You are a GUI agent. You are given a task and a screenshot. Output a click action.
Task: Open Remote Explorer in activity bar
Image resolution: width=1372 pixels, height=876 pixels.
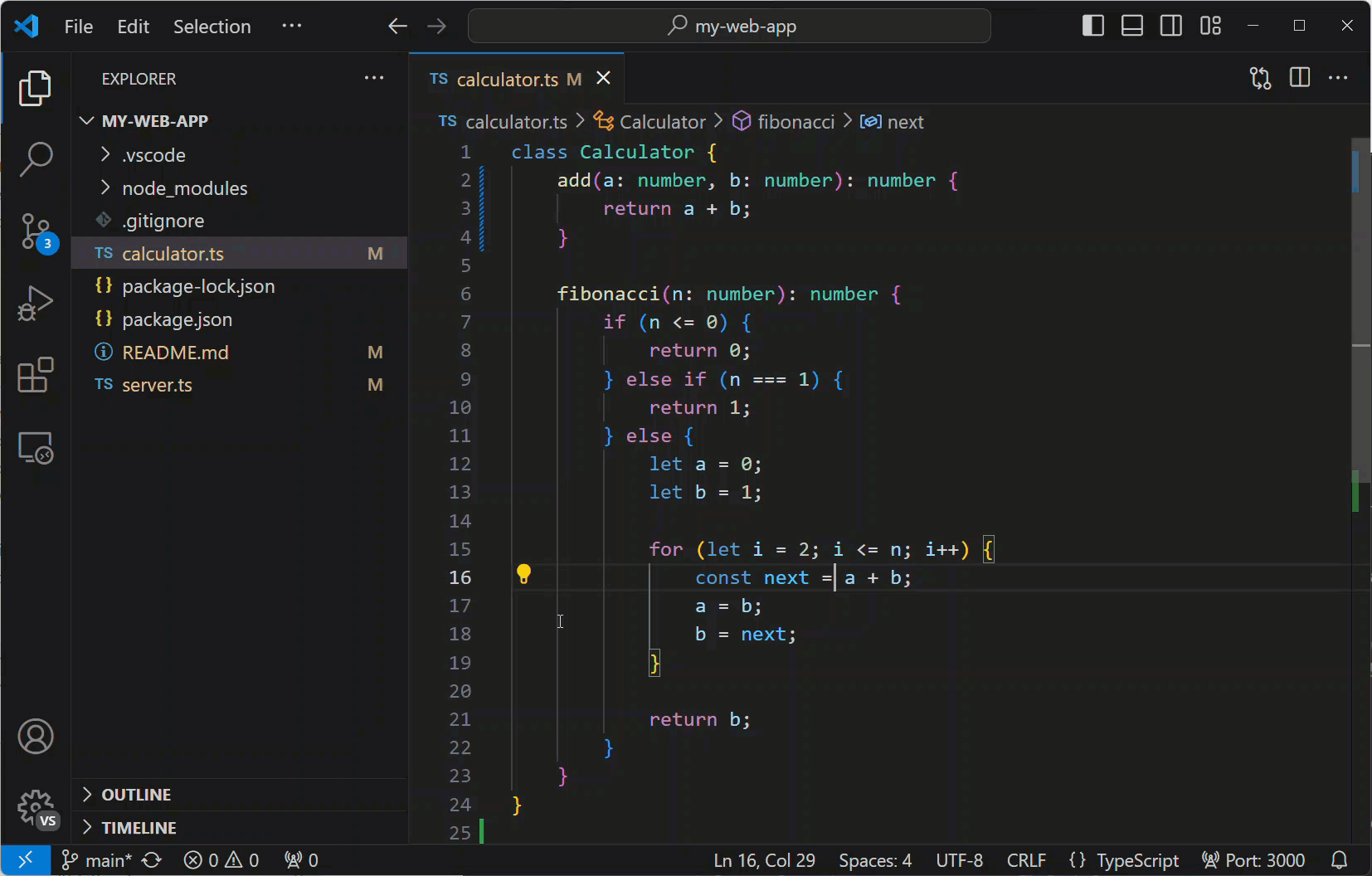pos(36,448)
